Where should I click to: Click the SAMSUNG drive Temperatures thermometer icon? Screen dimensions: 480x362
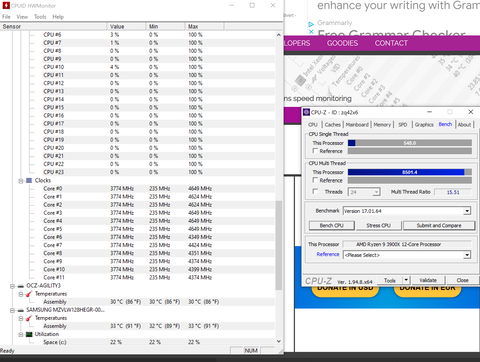click(x=29, y=318)
